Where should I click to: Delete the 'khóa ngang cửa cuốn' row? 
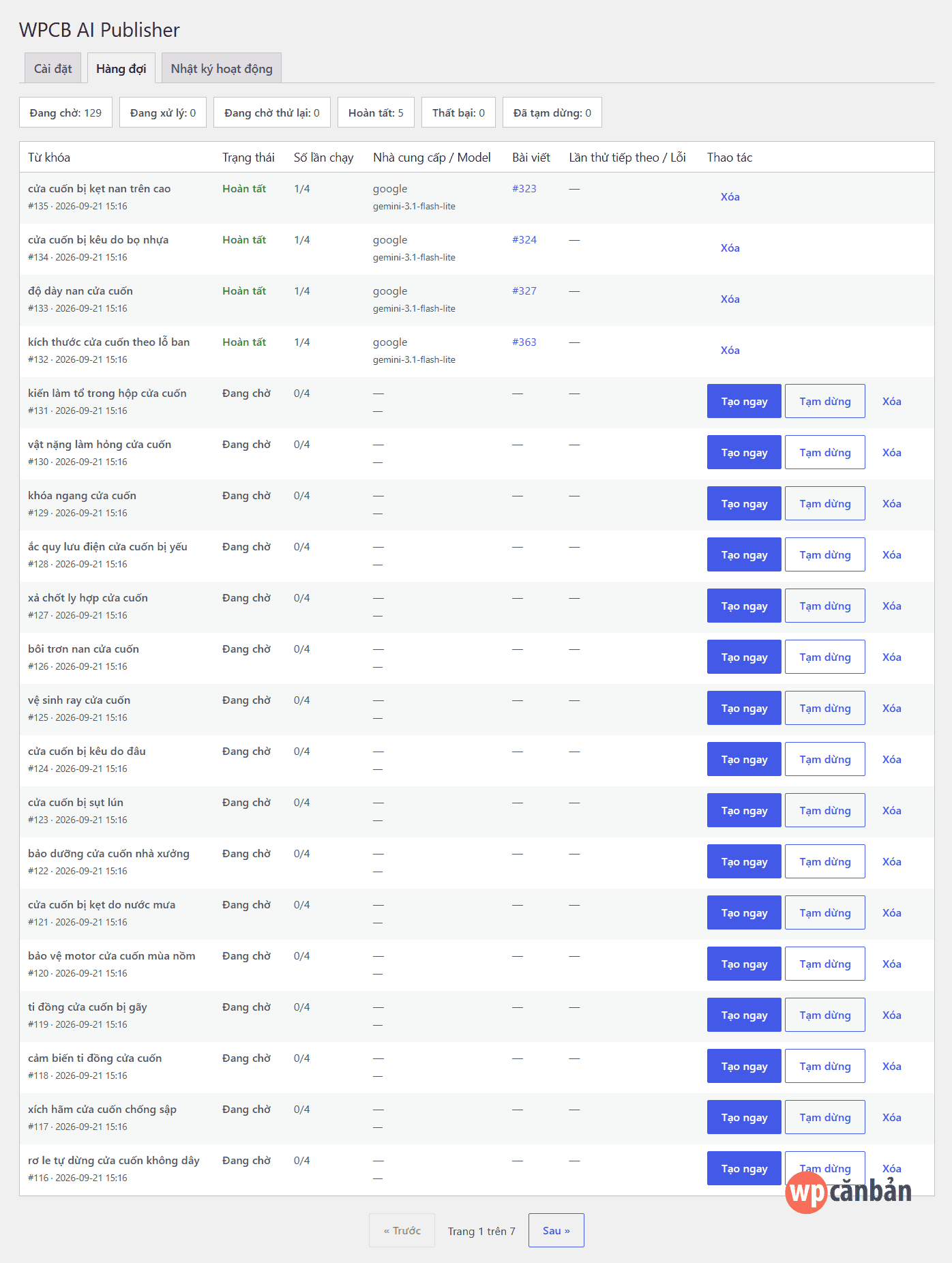coord(892,504)
